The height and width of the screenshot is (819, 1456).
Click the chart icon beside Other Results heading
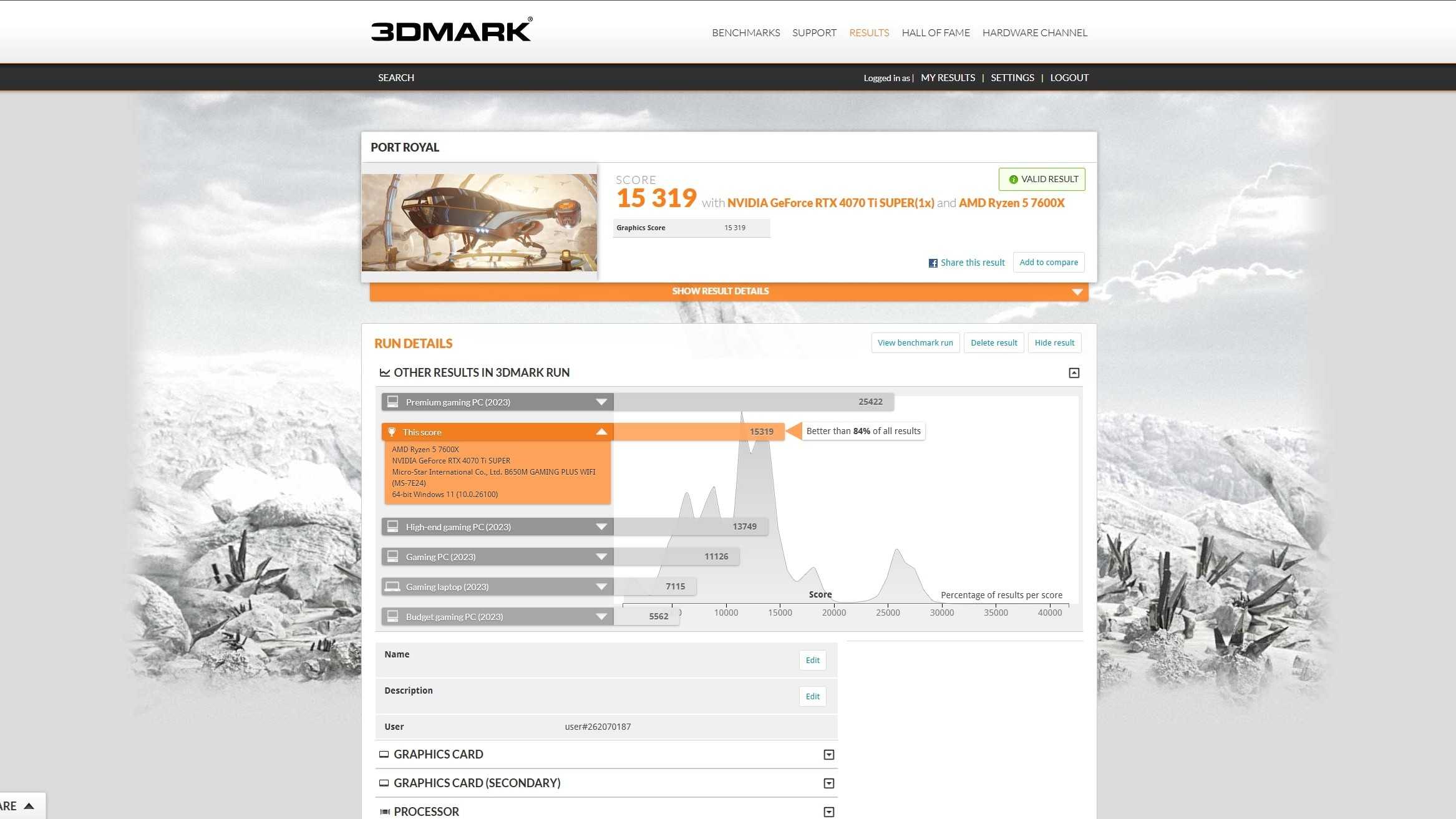point(385,372)
